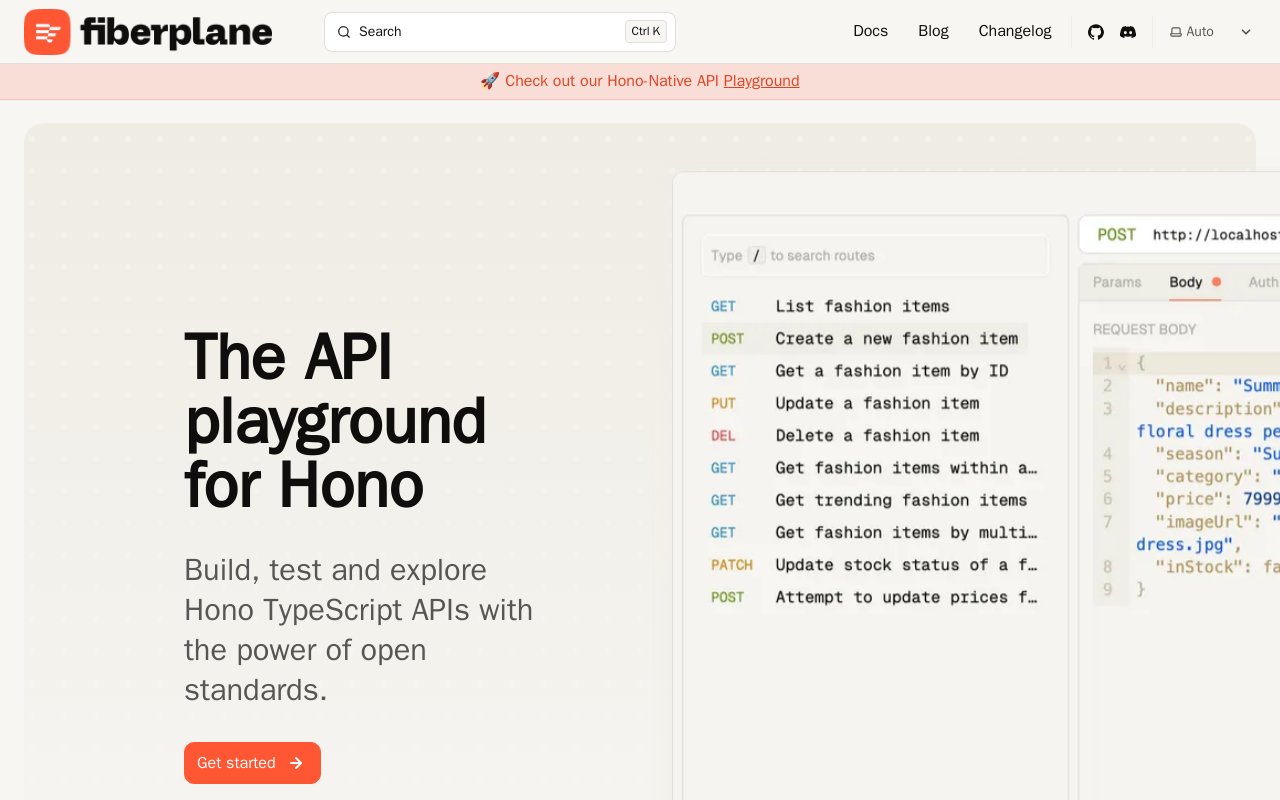Click the orange dot on Body tab
Image resolution: width=1280 pixels, height=800 pixels.
(1216, 282)
